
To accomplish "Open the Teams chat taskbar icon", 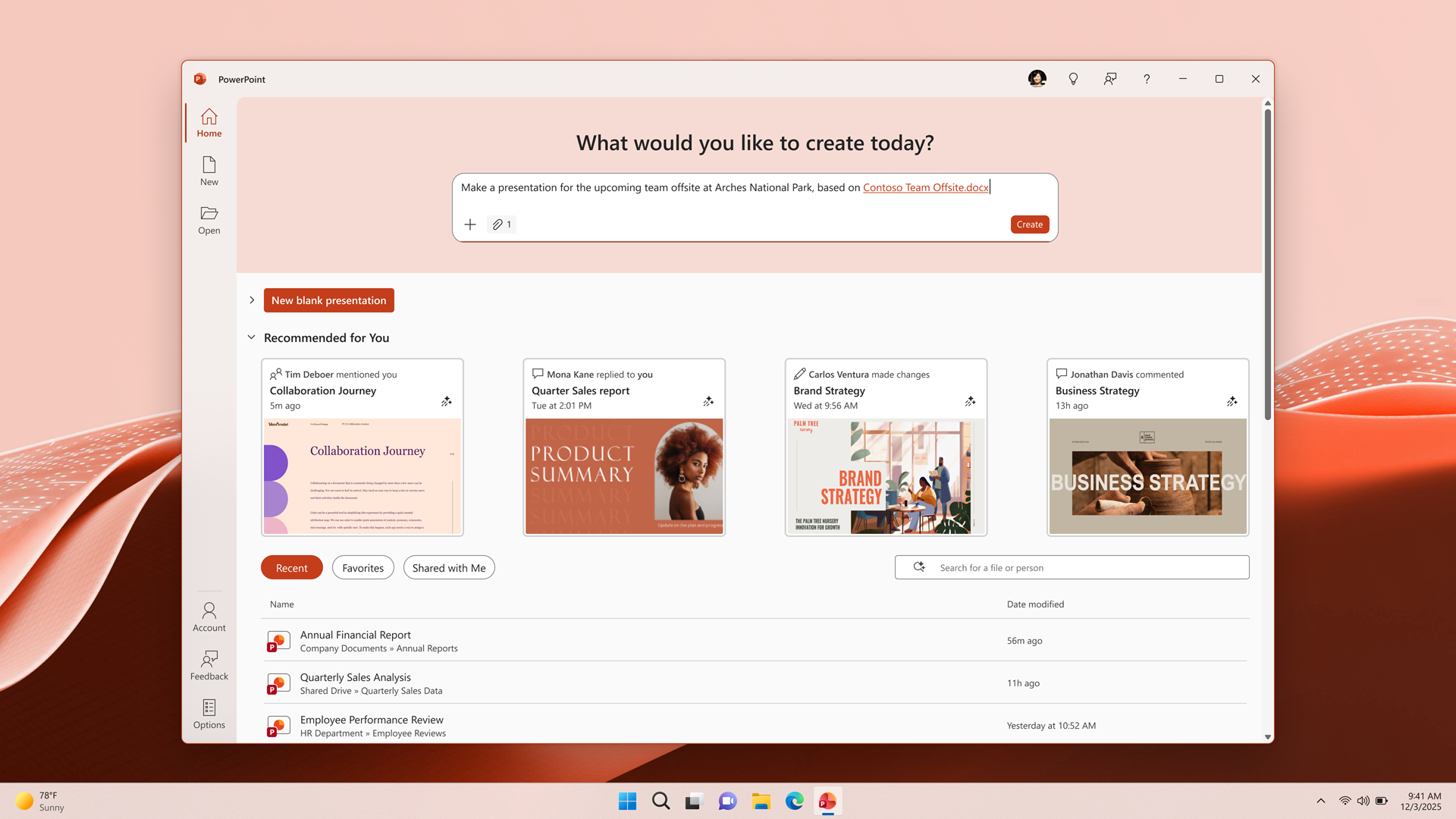I will (727, 801).
